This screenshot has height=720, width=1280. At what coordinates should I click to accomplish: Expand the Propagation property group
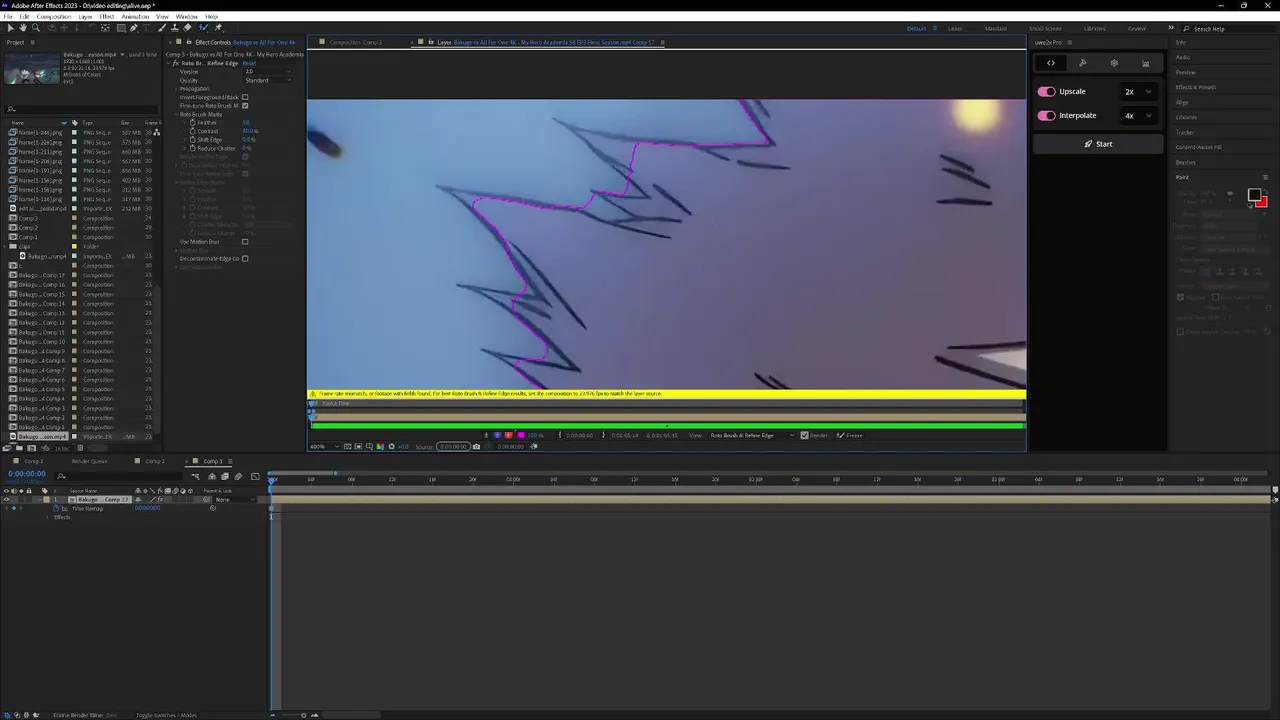pyautogui.click(x=176, y=89)
